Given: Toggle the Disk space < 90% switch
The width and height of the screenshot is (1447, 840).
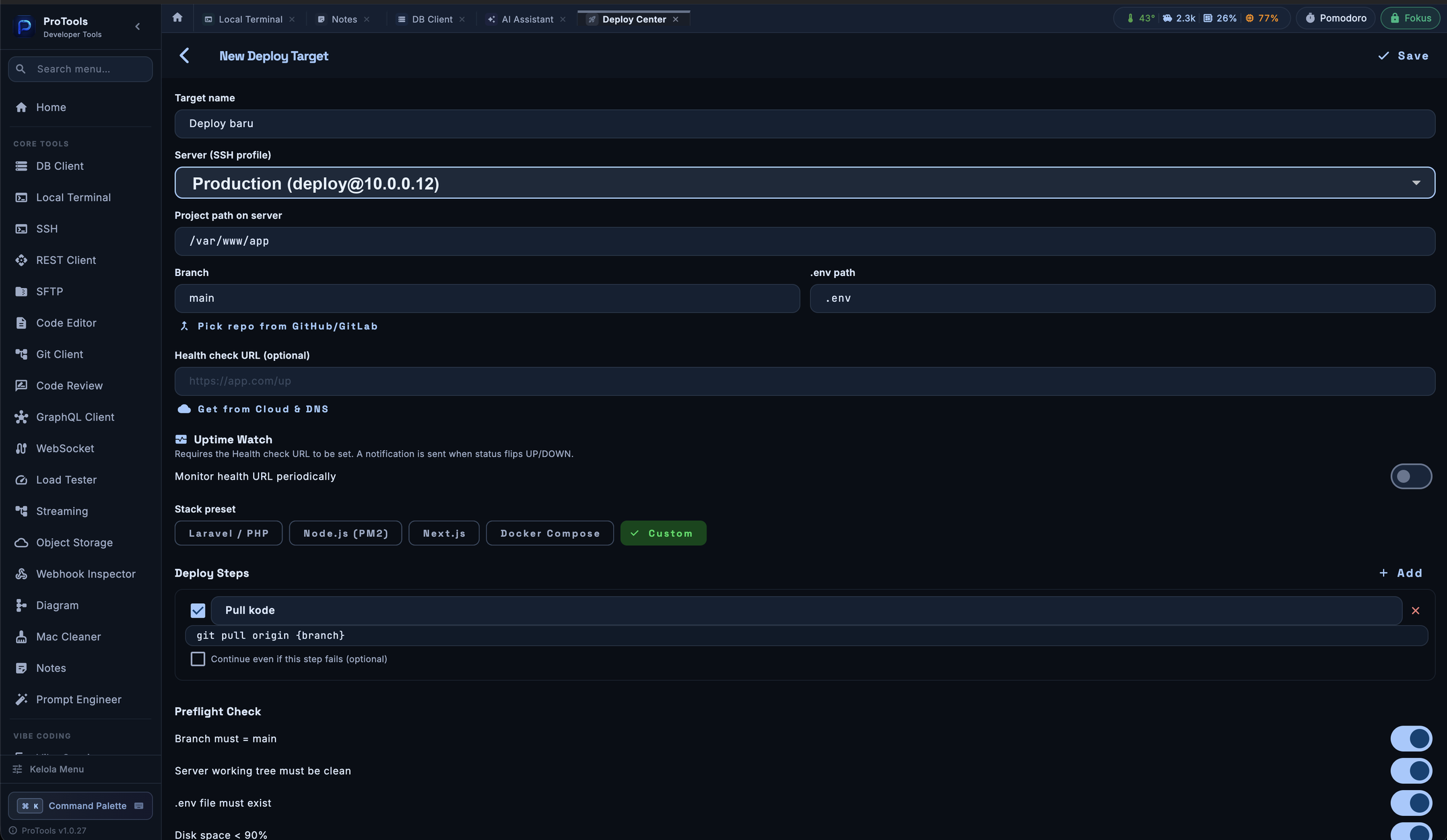Looking at the screenshot, I should point(1411,833).
